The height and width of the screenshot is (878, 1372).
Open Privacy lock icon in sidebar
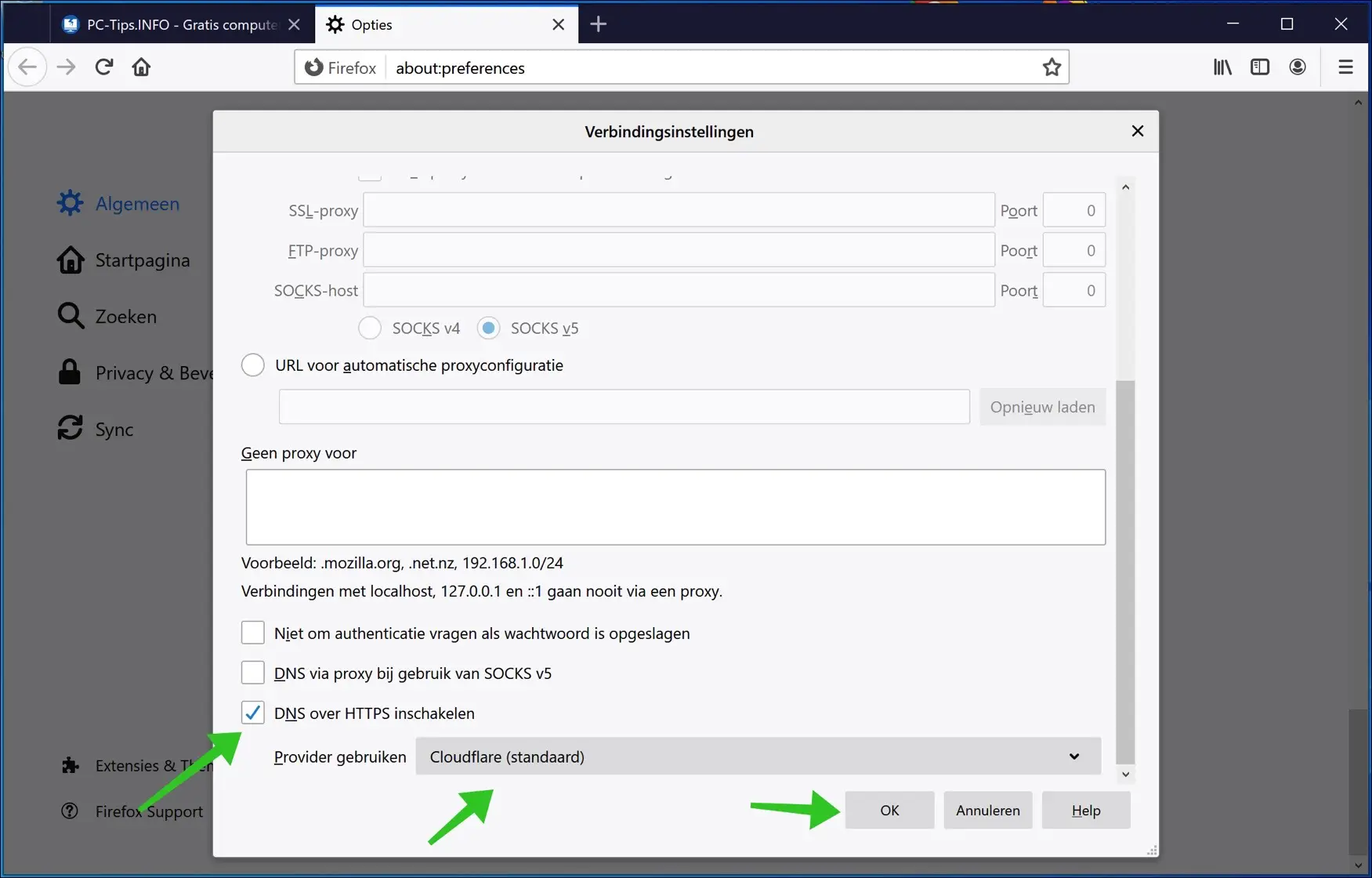click(x=70, y=372)
